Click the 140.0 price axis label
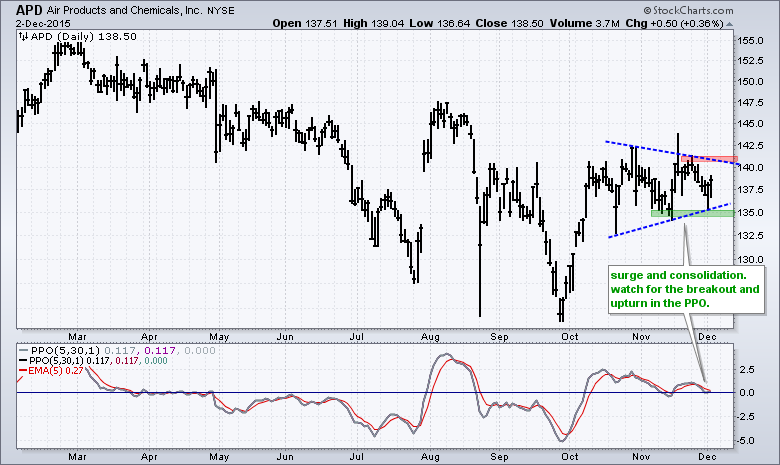This screenshot has height=465, width=780. click(x=750, y=167)
